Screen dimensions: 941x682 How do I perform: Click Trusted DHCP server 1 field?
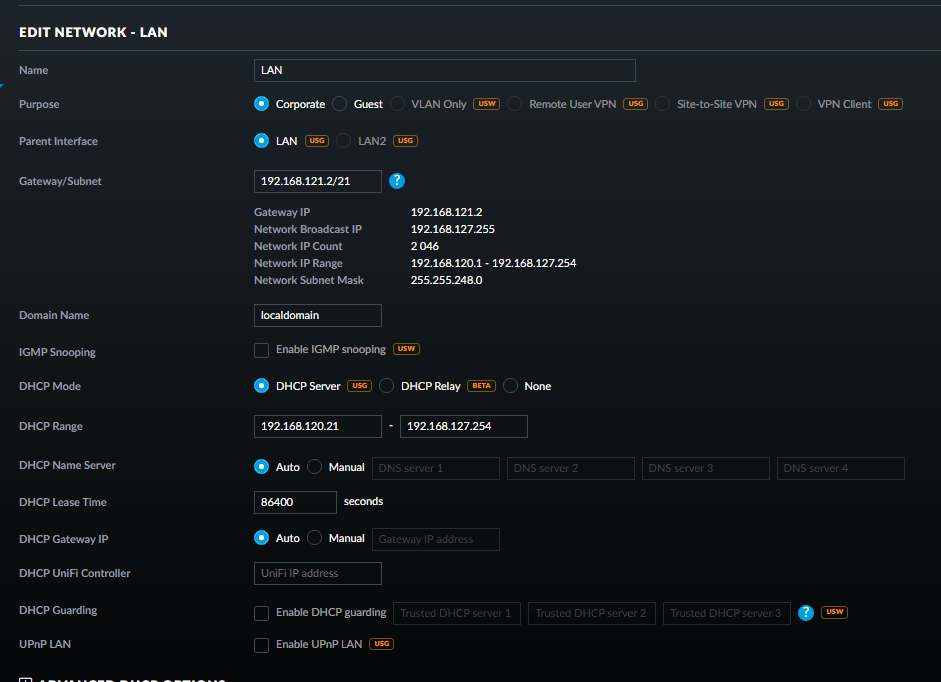[457, 614]
